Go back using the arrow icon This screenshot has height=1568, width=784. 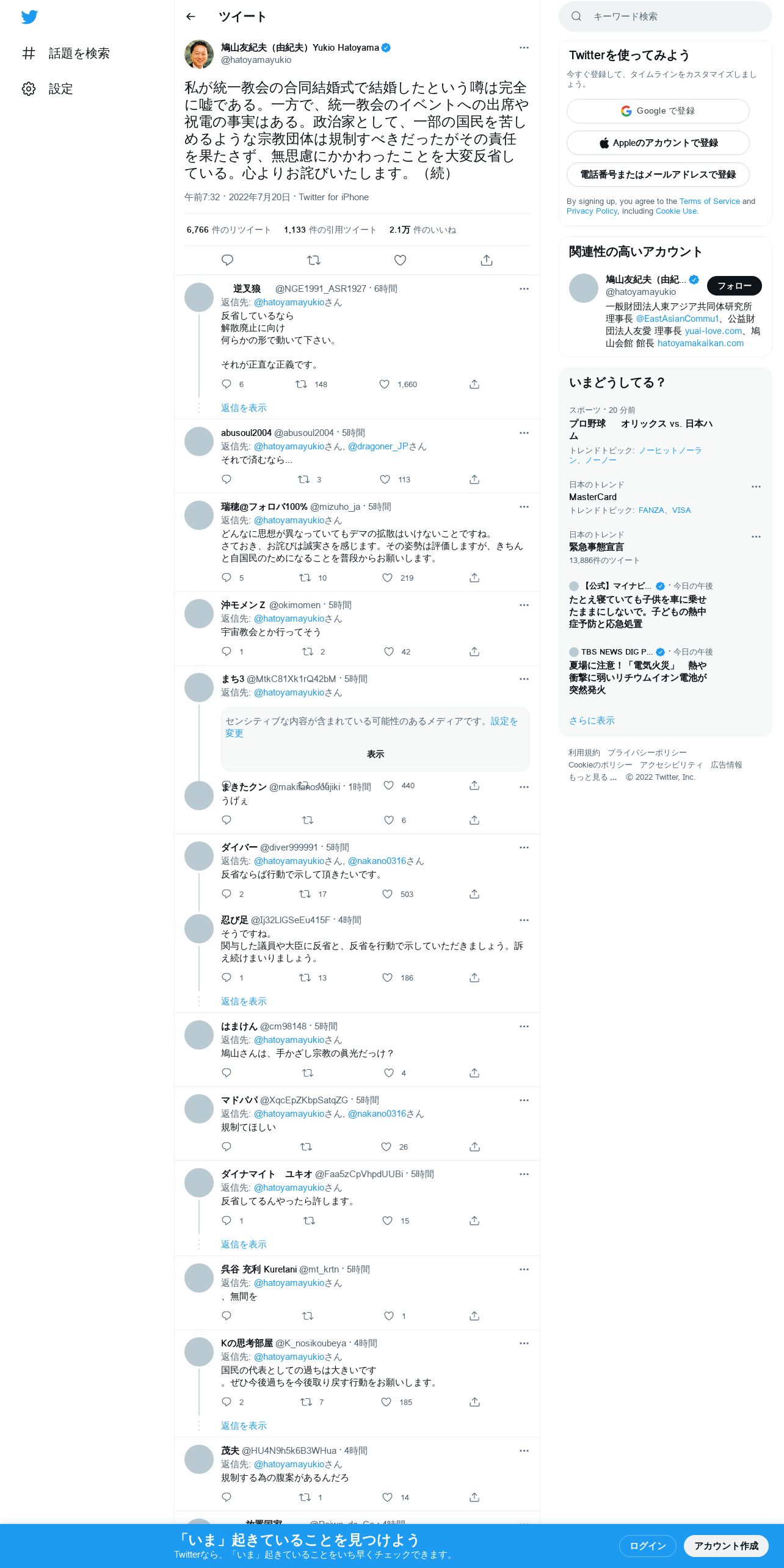[x=191, y=16]
